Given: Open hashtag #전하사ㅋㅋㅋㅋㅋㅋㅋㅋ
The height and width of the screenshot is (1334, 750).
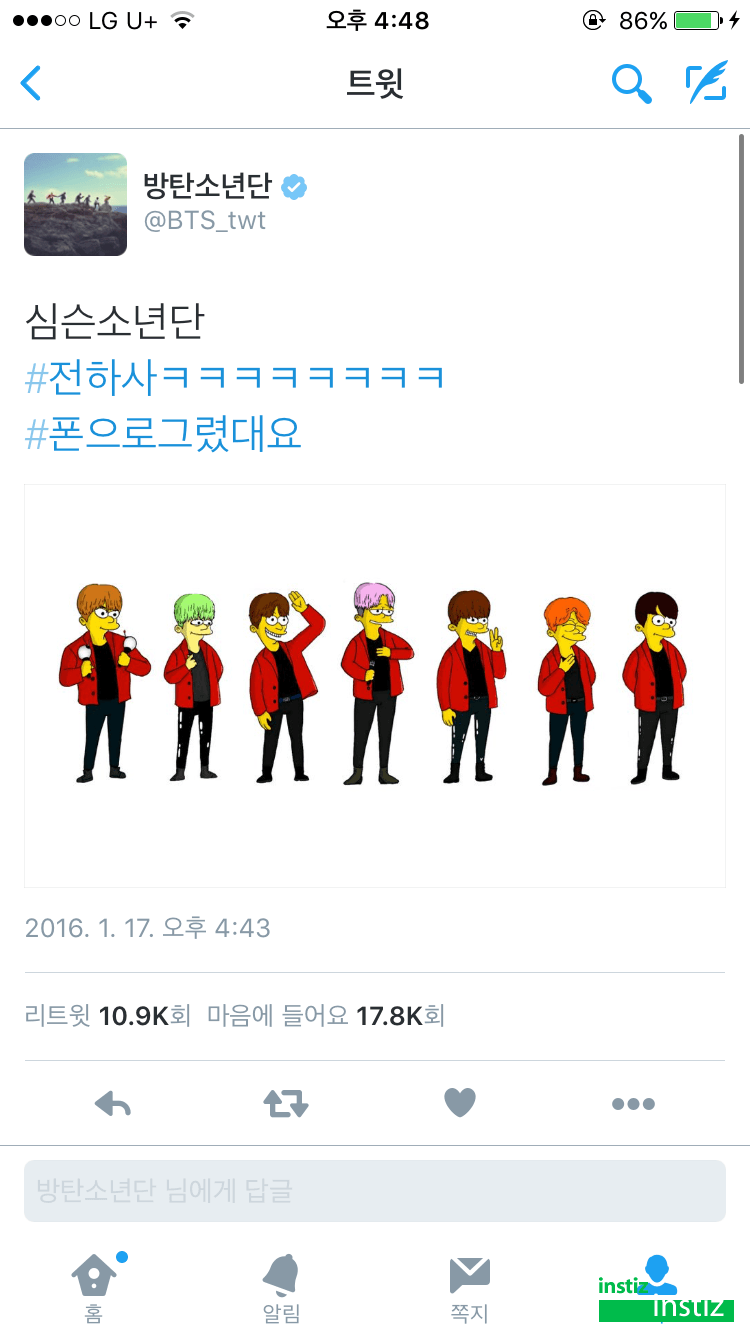Looking at the screenshot, I should (235, 378).
